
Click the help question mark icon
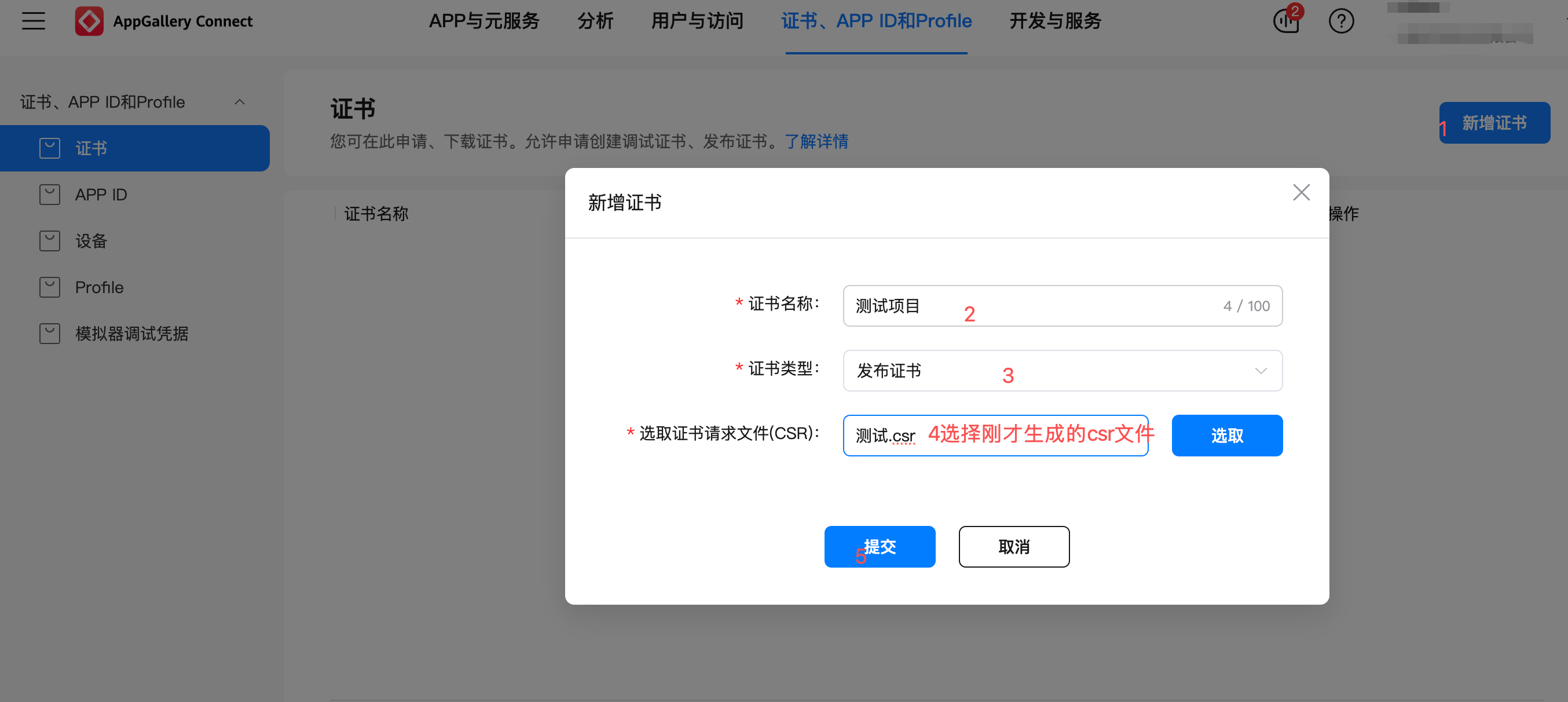tap(1340, 21)
